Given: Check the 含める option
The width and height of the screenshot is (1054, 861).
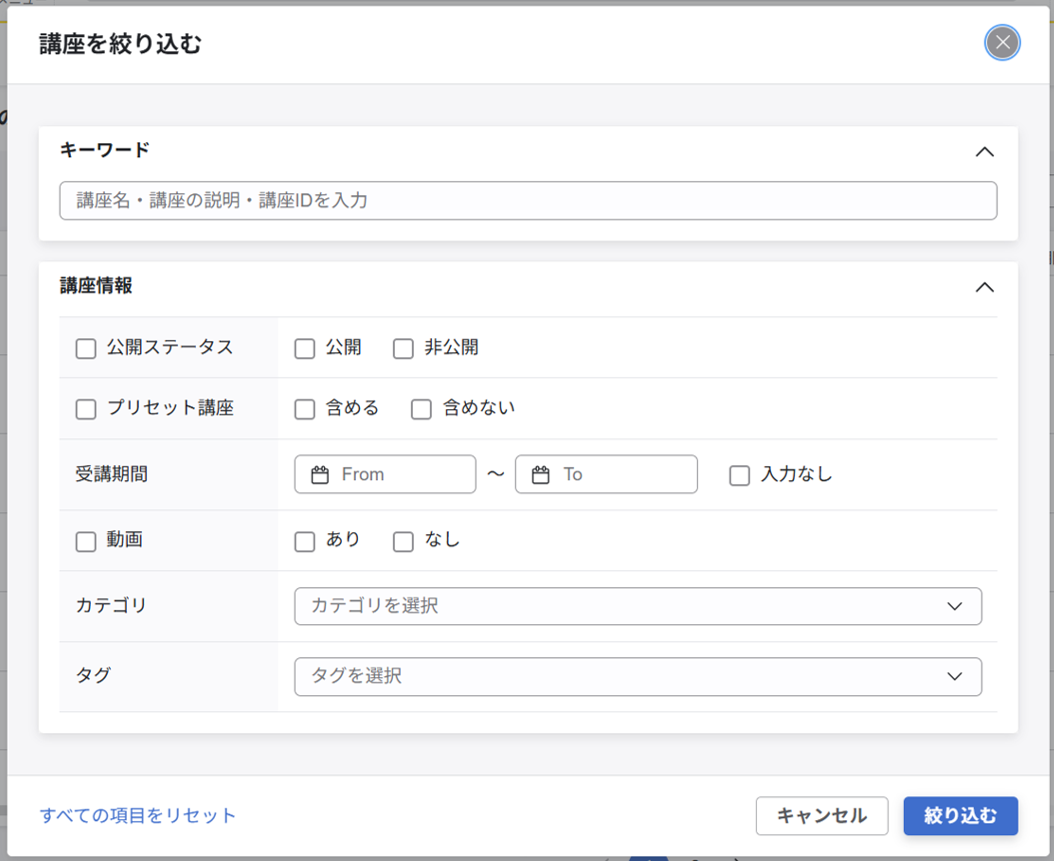Looking at the screenshot, I should (x=305, y=408).
